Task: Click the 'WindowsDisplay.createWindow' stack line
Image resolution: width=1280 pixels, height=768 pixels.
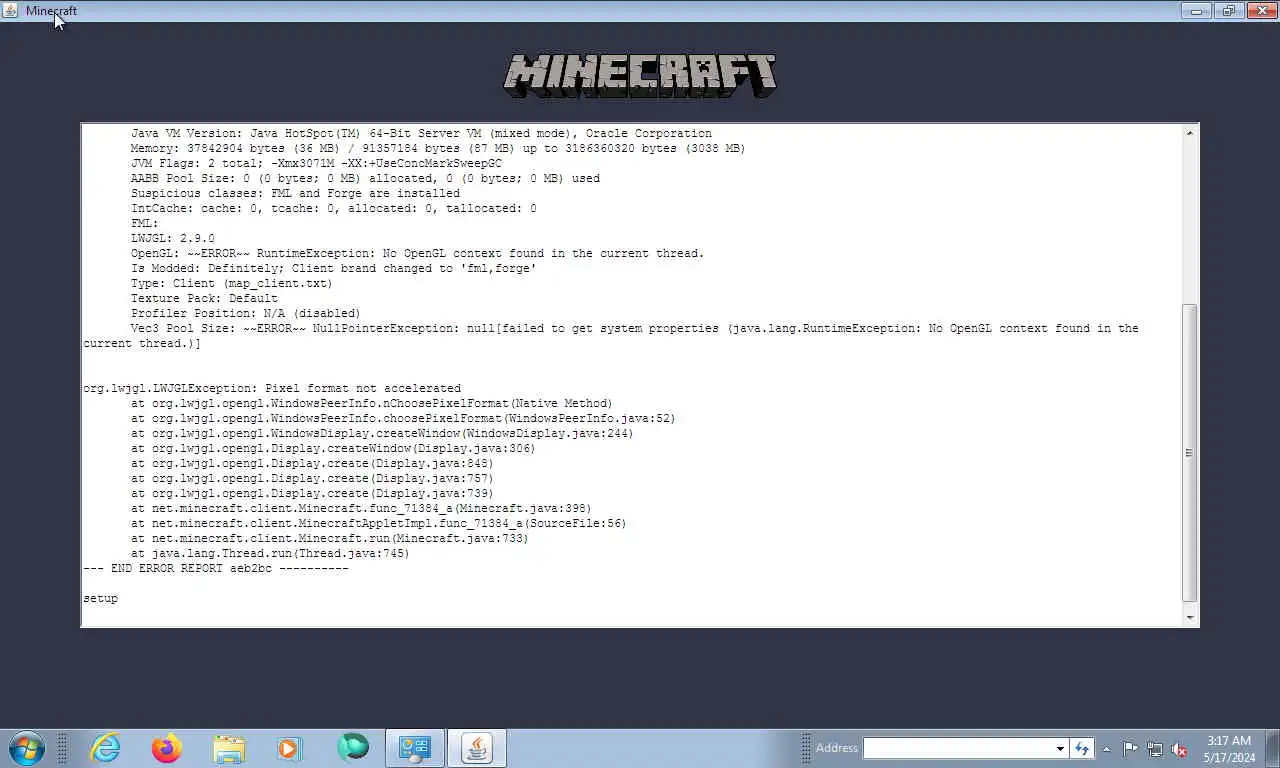Action: pyautogui.click(x=382, y=433)
